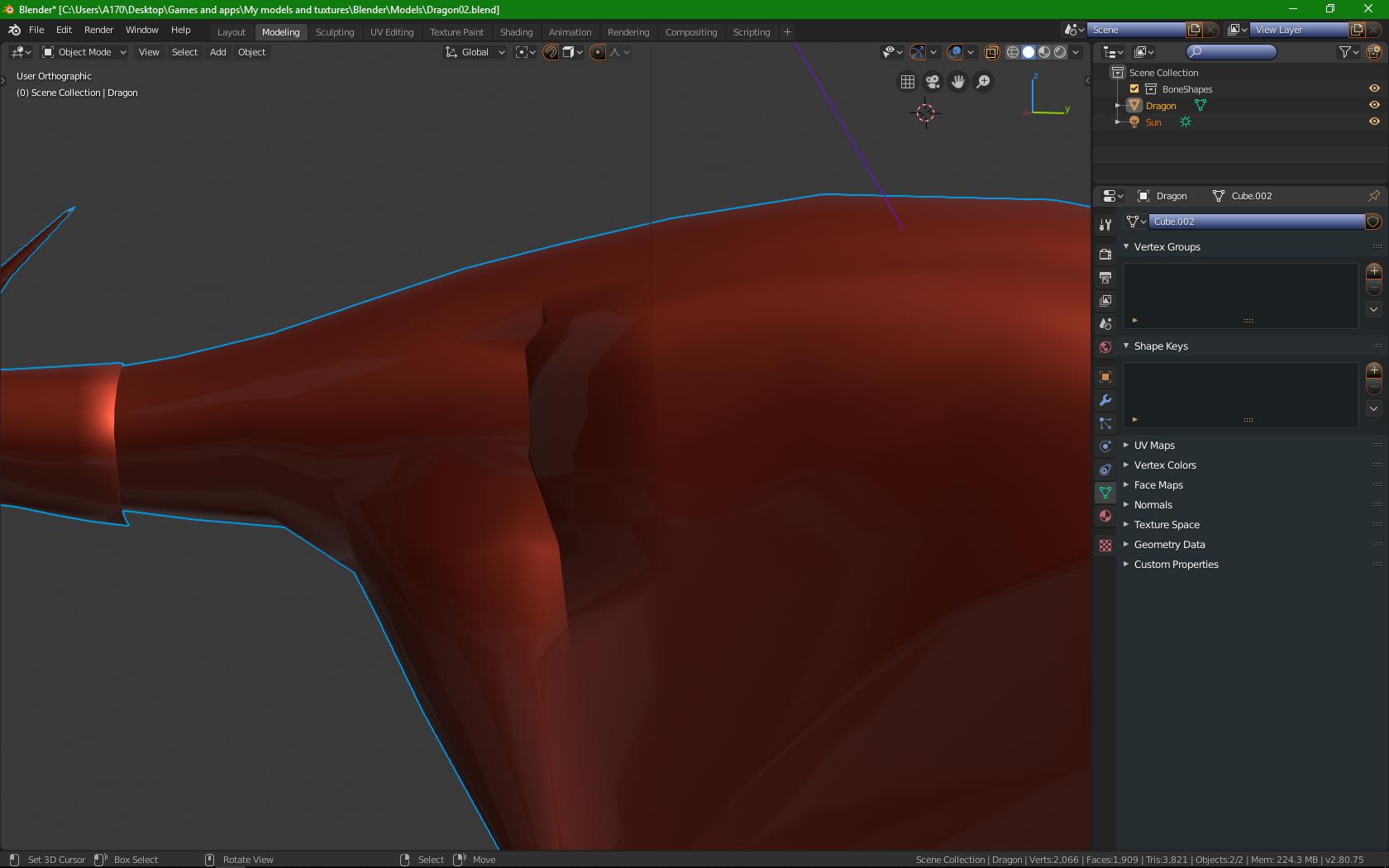Screen dimensions: 1389x868
Task: Click the pin icon in properties header
Action: pos(1373,196)
